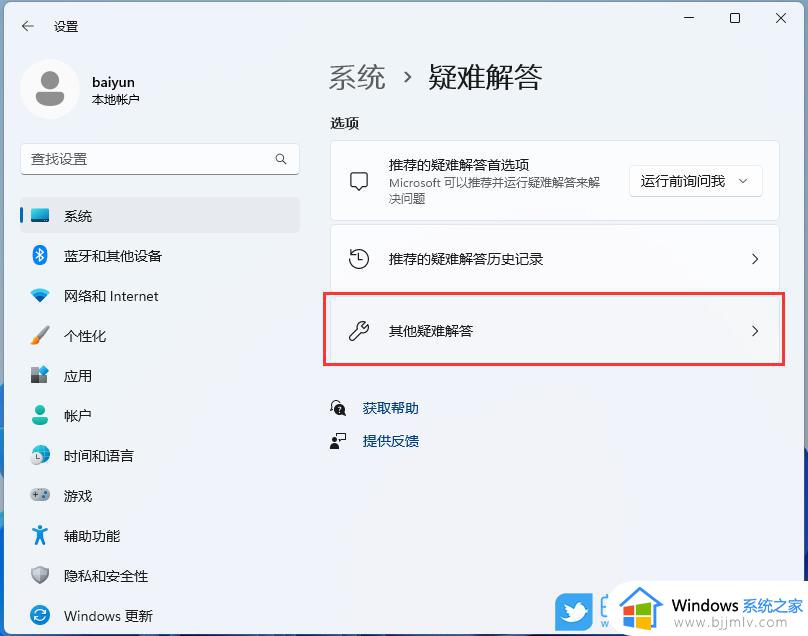Viewport: 808px width, 636px height.
Task: Click the Wi-Fi icon next to 网络和 Internet
Action: [40, 295]
